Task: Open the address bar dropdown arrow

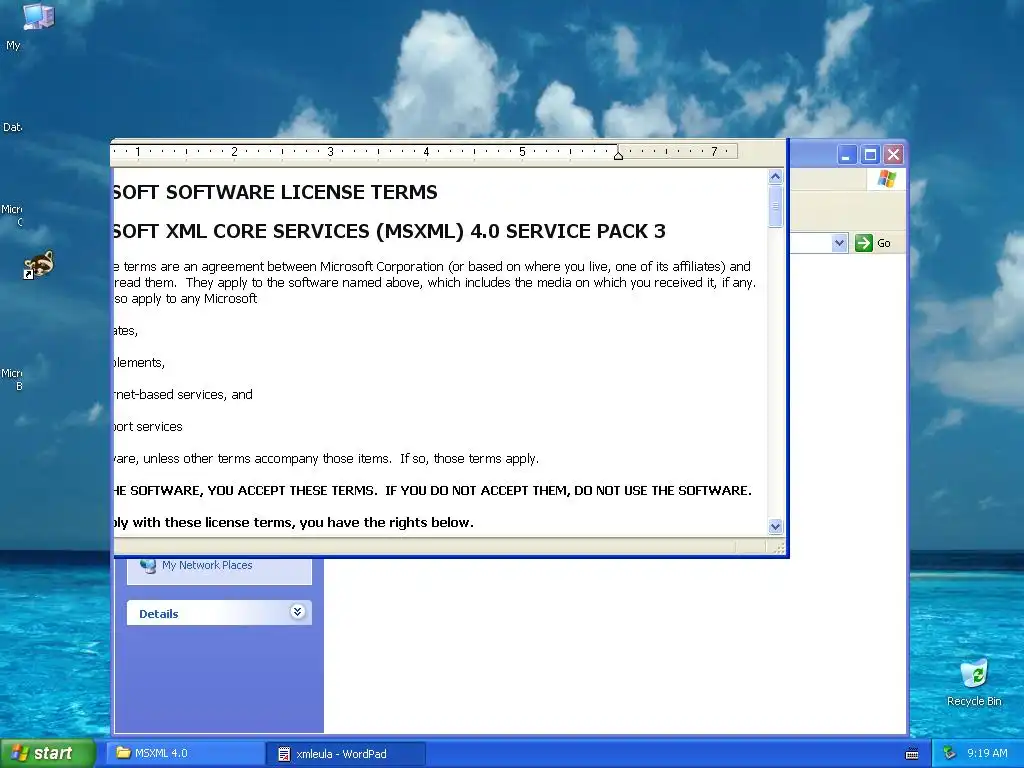Action: click(839, 243)
